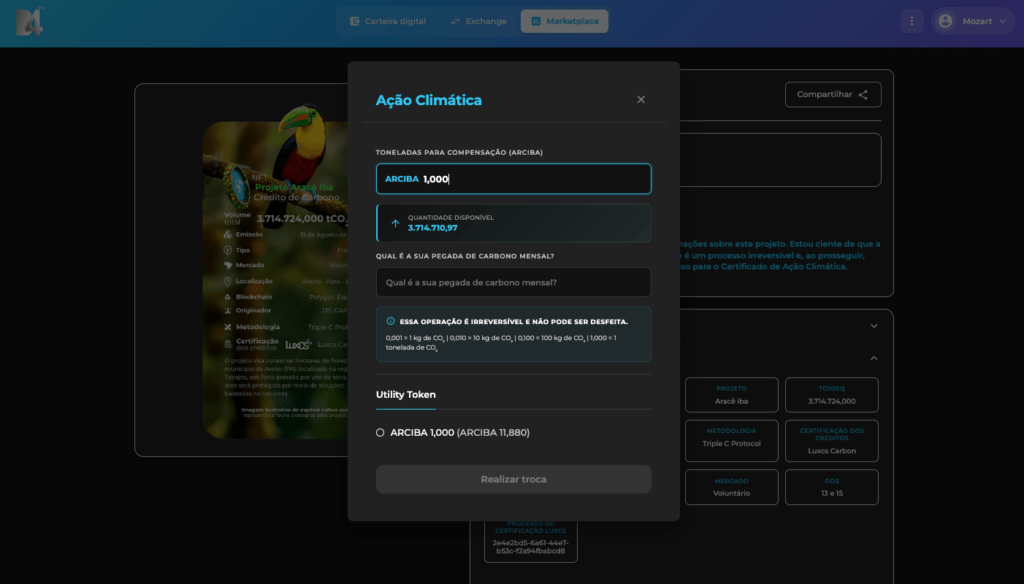Click the Mercado Voluntário card
Viewport: 1024px width, 584px height.
[x=731, y=487]
